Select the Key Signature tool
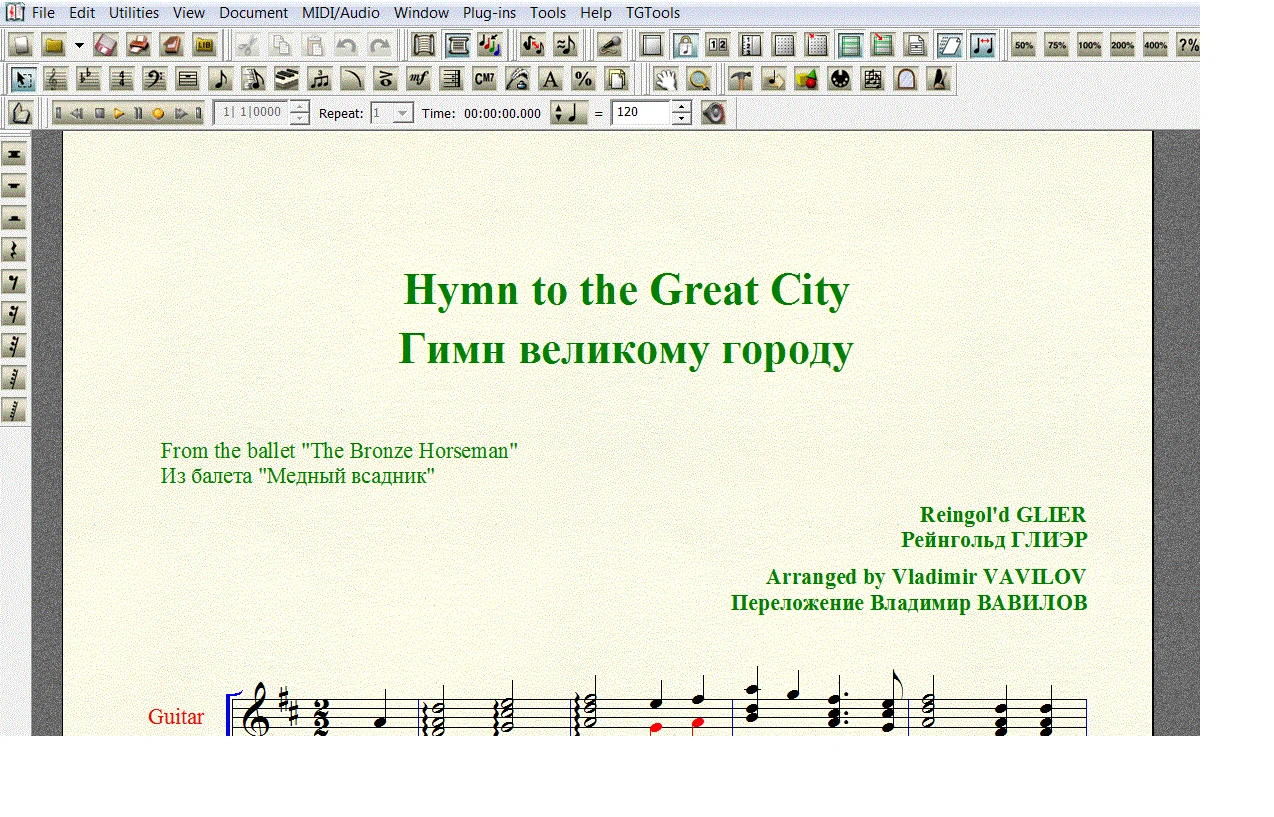This screenshot has height=817, width=1274. pyautogui.click(x=89, y=79)
